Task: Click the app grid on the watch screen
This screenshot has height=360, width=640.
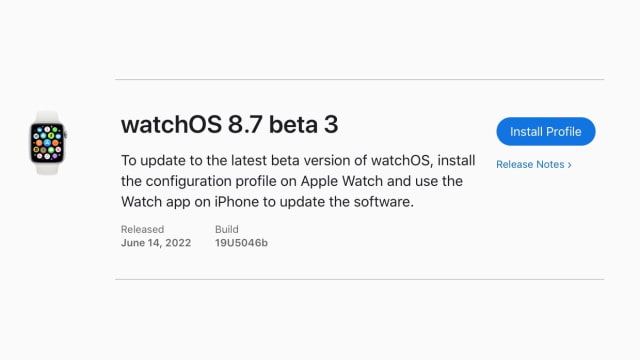Action: [x=47, y=143]
